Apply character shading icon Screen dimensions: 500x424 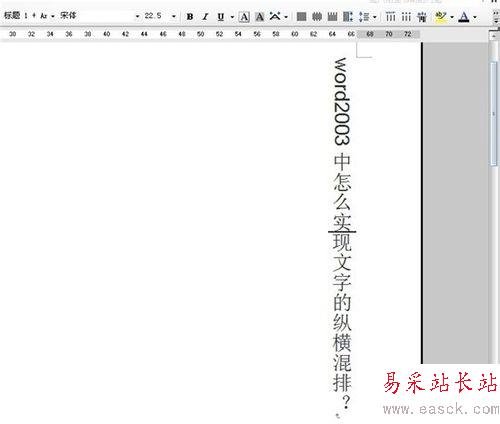point(260,16)
